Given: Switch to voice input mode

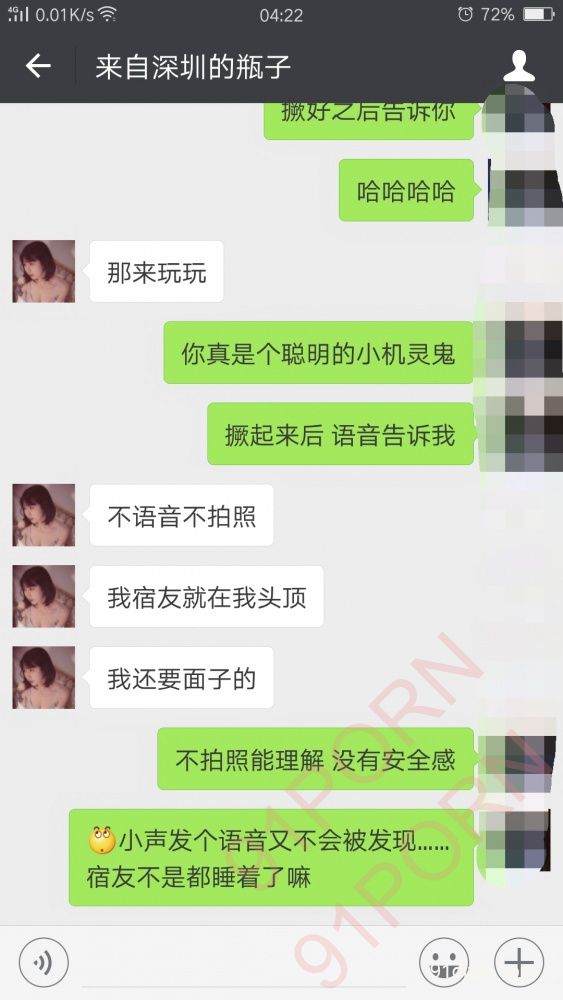Looking at the screenshot, I should 43,962.
